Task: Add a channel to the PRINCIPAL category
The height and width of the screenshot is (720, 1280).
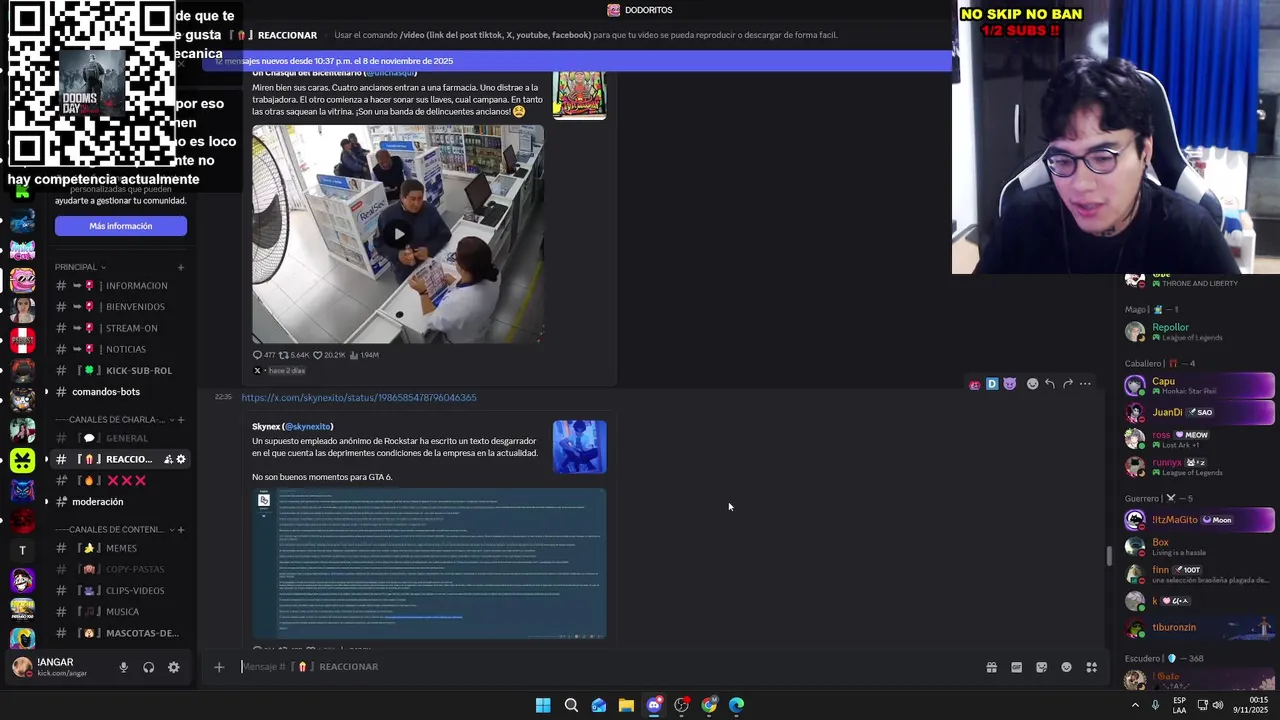Action: pyautogui.click(x=181, y=267)
